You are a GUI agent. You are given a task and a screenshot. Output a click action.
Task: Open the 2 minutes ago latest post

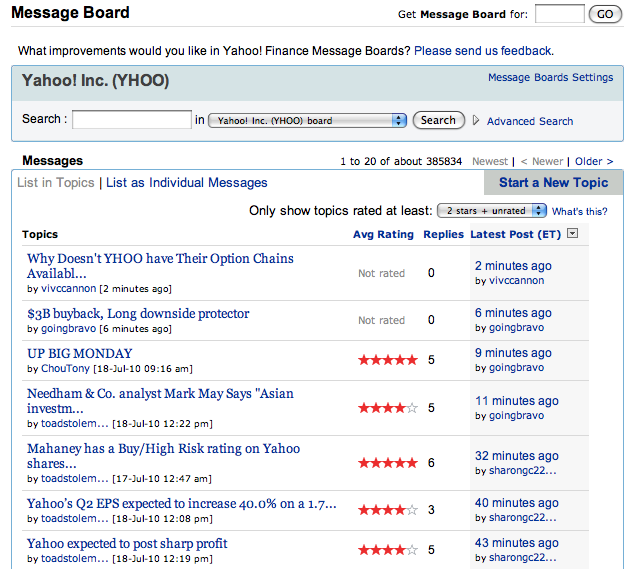513,266
